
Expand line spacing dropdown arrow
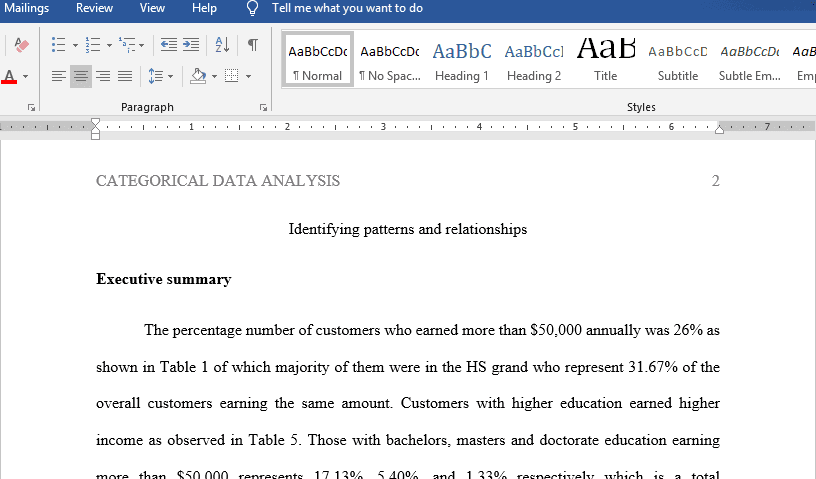click(171, 77)
